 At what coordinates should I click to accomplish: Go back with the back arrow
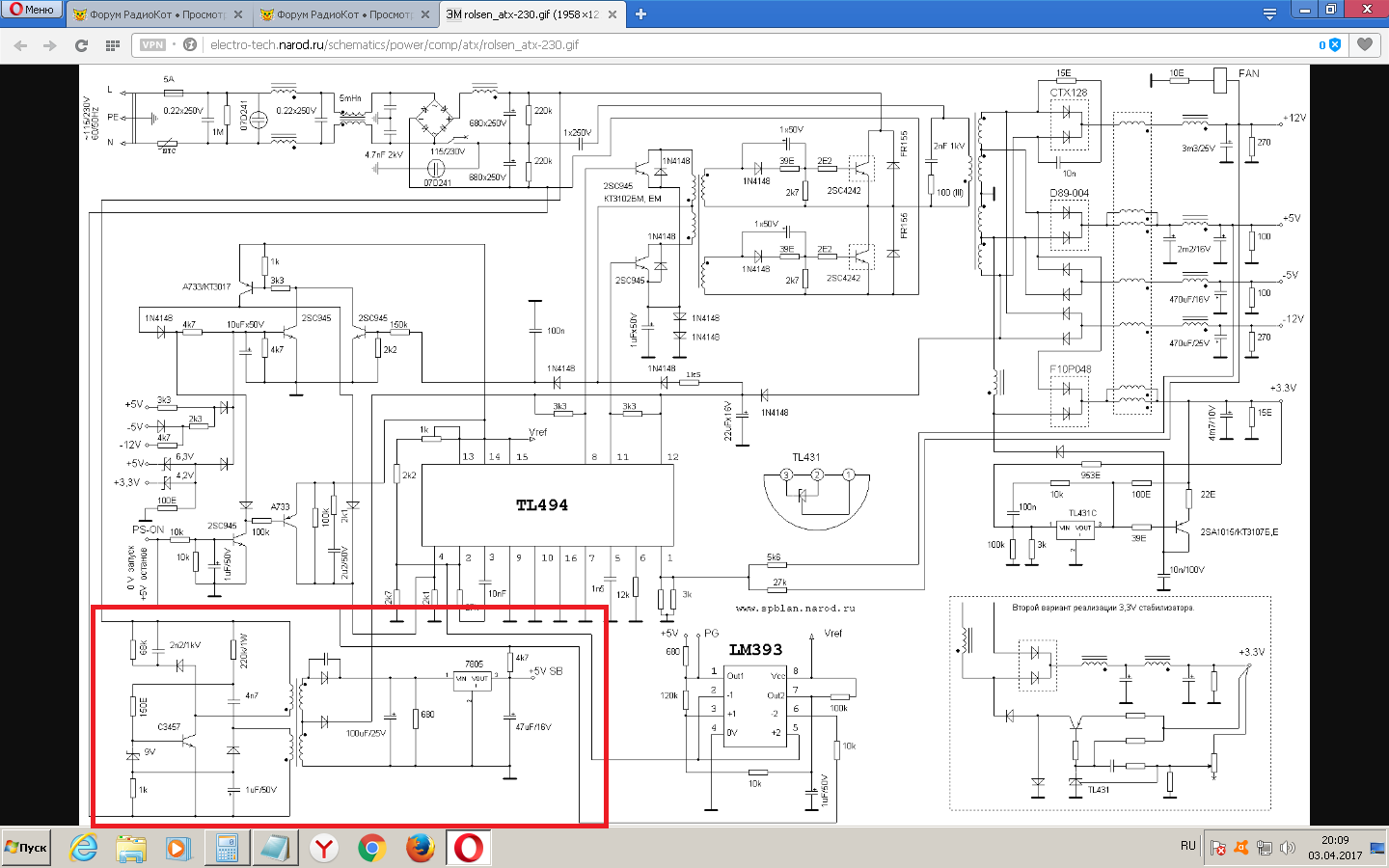point(21,45)
